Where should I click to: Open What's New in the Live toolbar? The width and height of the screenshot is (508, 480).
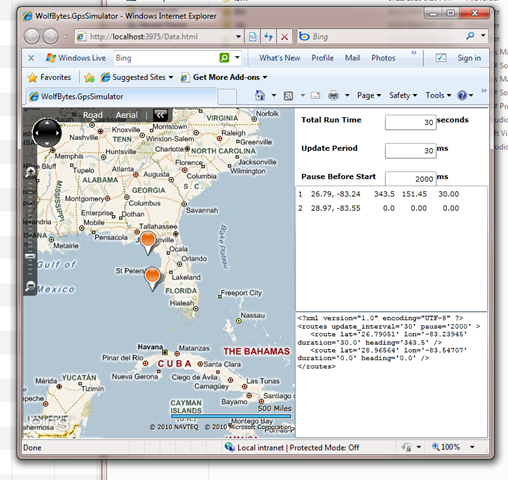[x=280, y=58]
